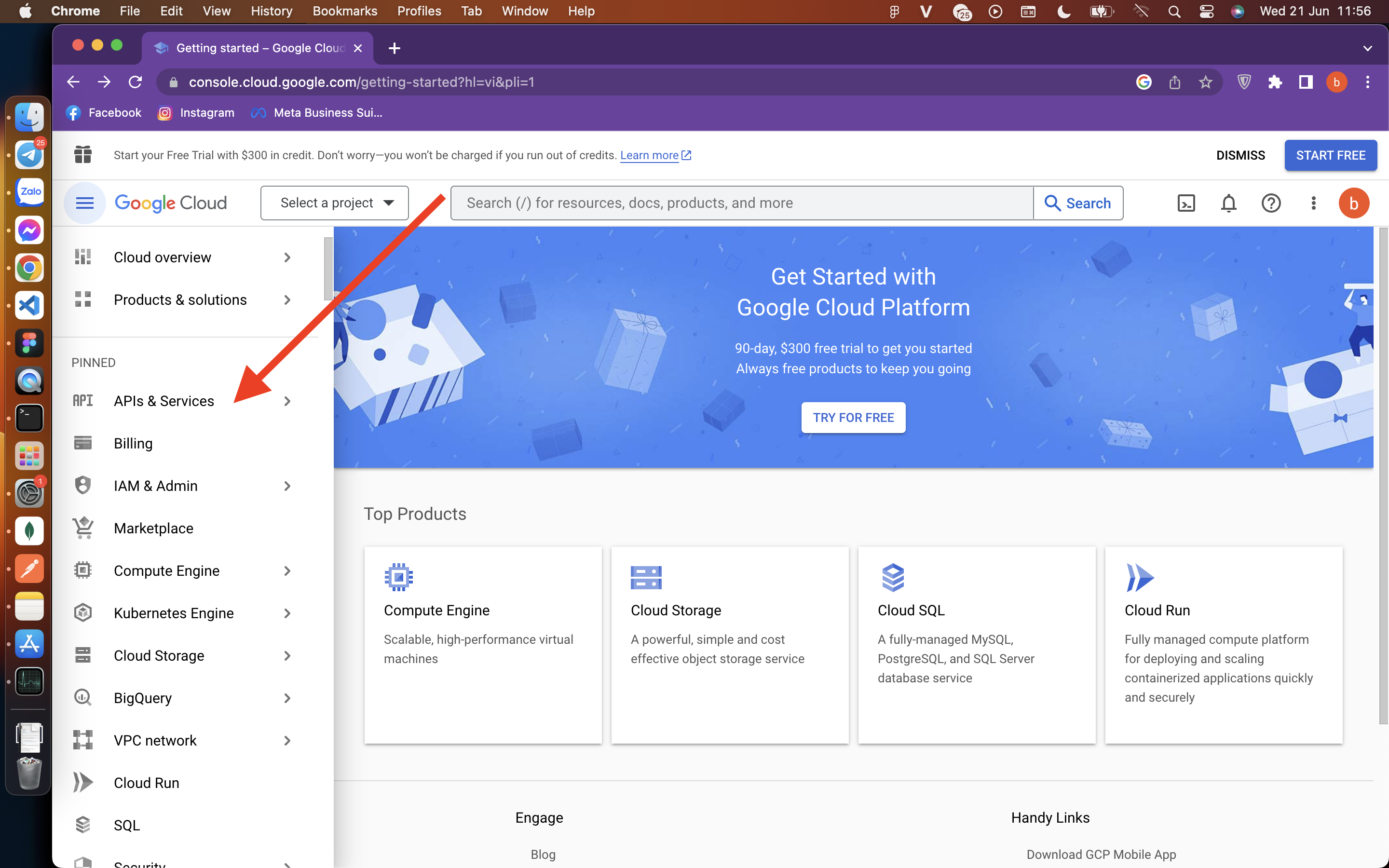
Task: Open the Bookmarks menu
Action: [344, 11]
